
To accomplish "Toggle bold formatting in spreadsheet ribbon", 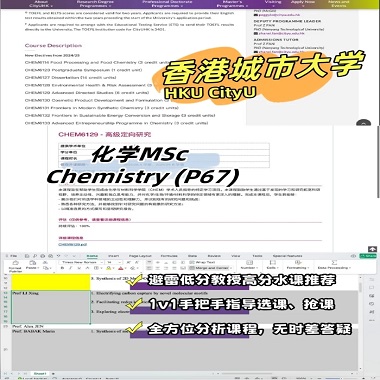I will (62, 268).
